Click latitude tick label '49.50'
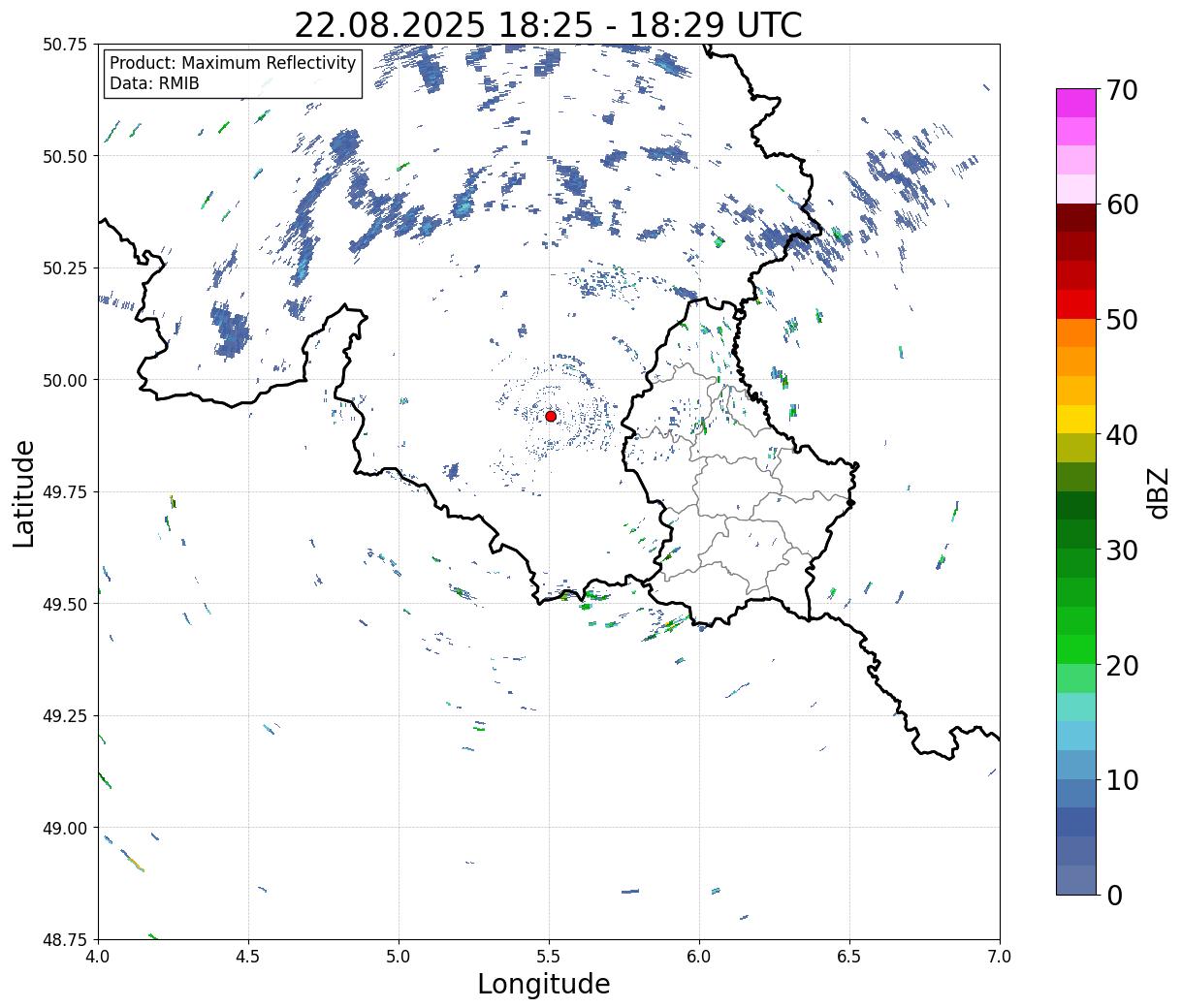 tap(65, 604)
